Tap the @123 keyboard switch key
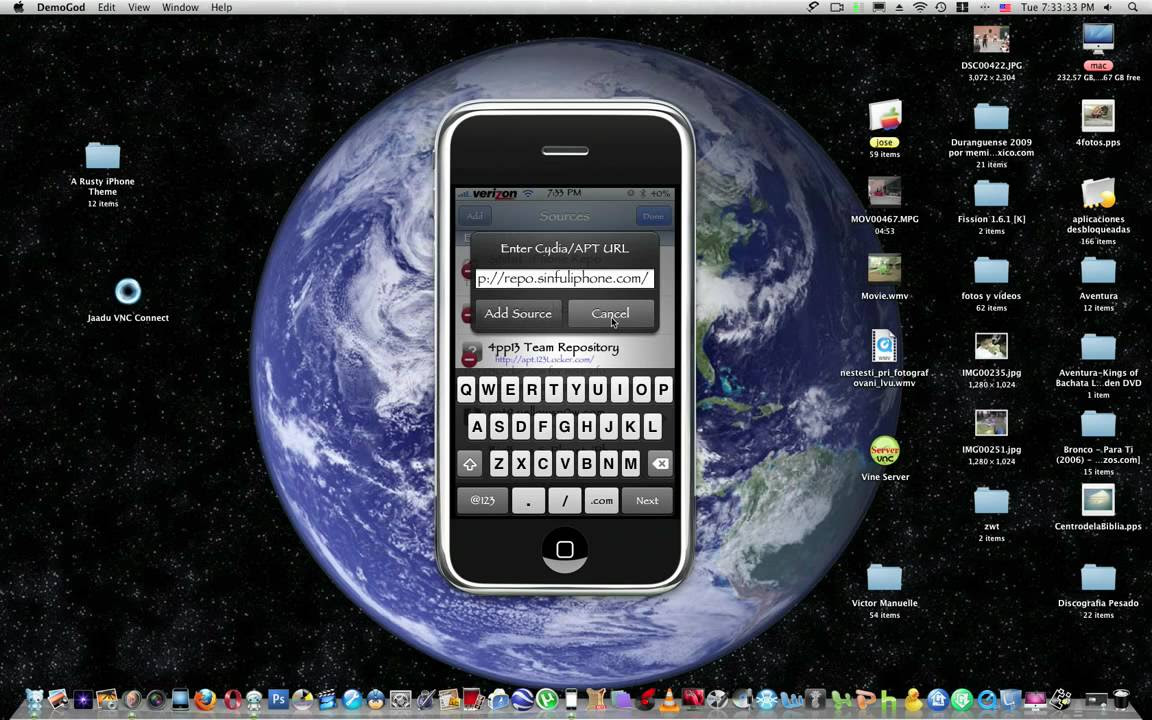1152x720 pixels. [x=482, y=501]
